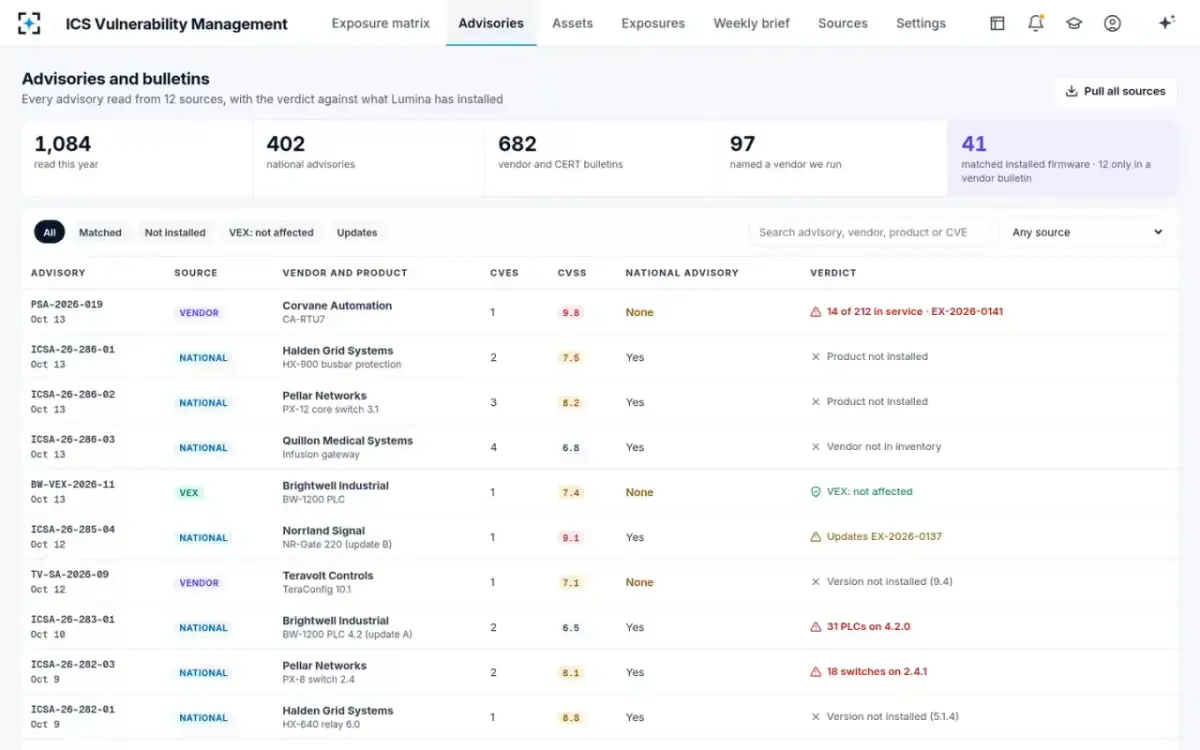The image size is (1200, 750).
Task: Sort by the National Advisory column header
Action: click(682, 273)
